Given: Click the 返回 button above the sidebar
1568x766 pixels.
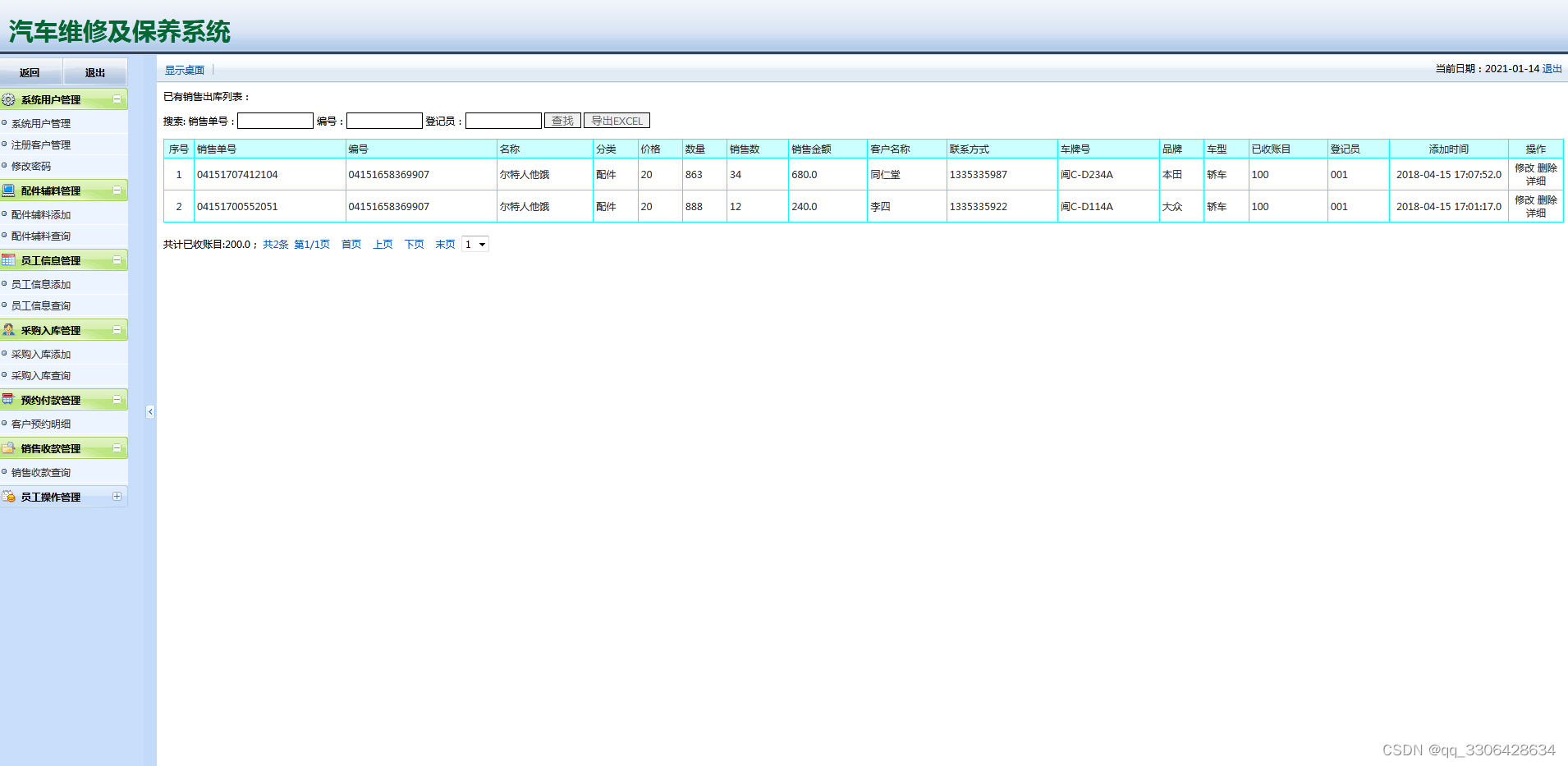Looking at the screenshot, I should click(x=30, y=72).
